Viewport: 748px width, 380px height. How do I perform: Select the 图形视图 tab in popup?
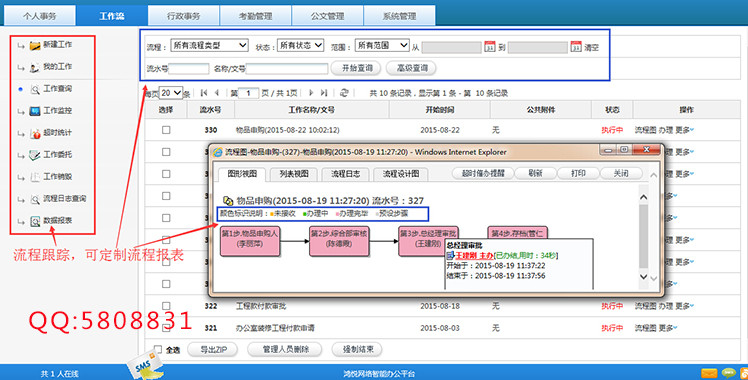tap(242, 174)
